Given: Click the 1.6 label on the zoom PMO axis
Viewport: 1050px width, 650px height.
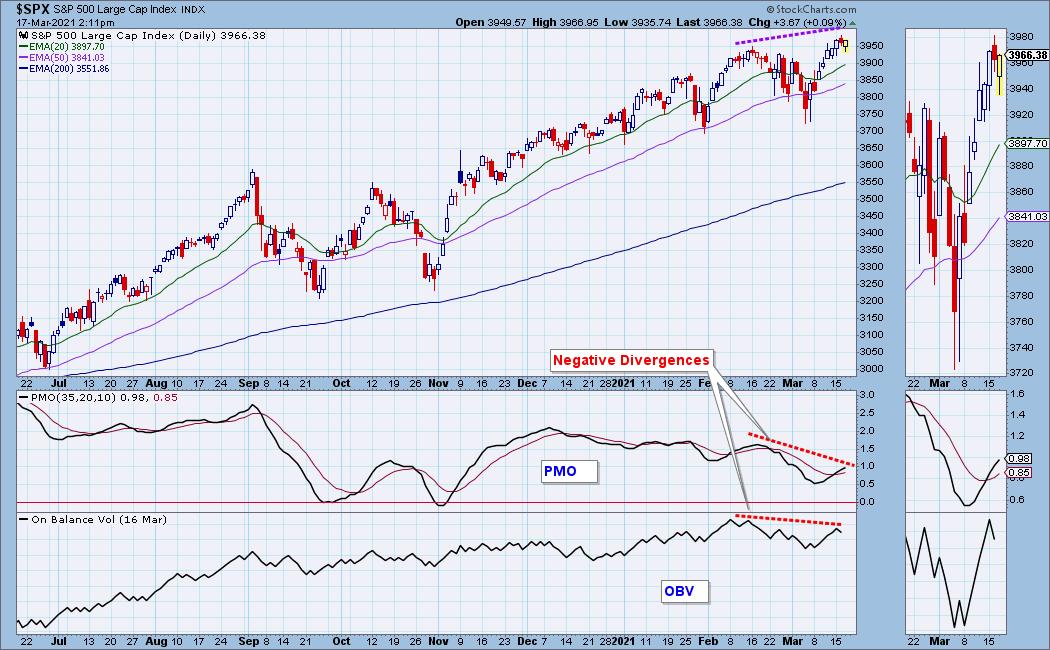Looking at the screenshot, I should (x=1017, y=394).
